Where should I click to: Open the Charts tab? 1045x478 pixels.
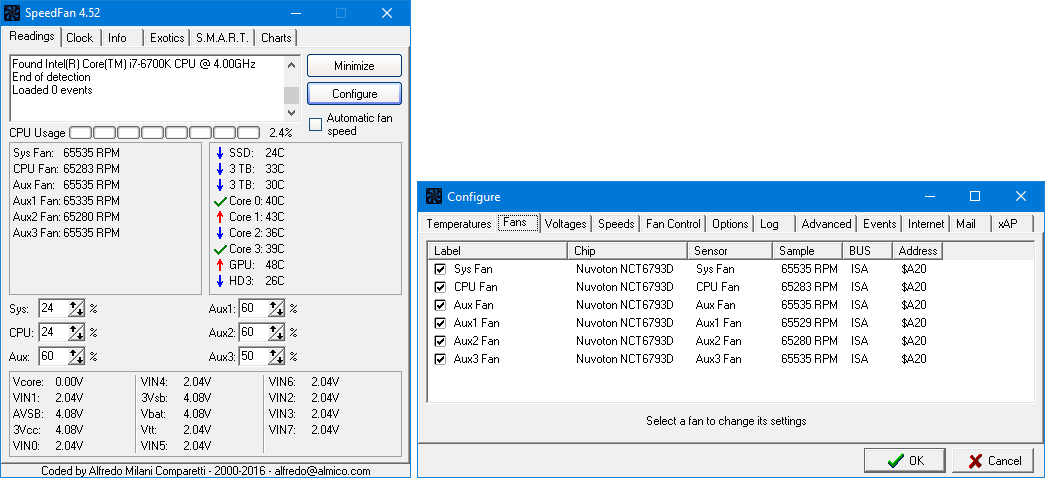pos(276,38)
